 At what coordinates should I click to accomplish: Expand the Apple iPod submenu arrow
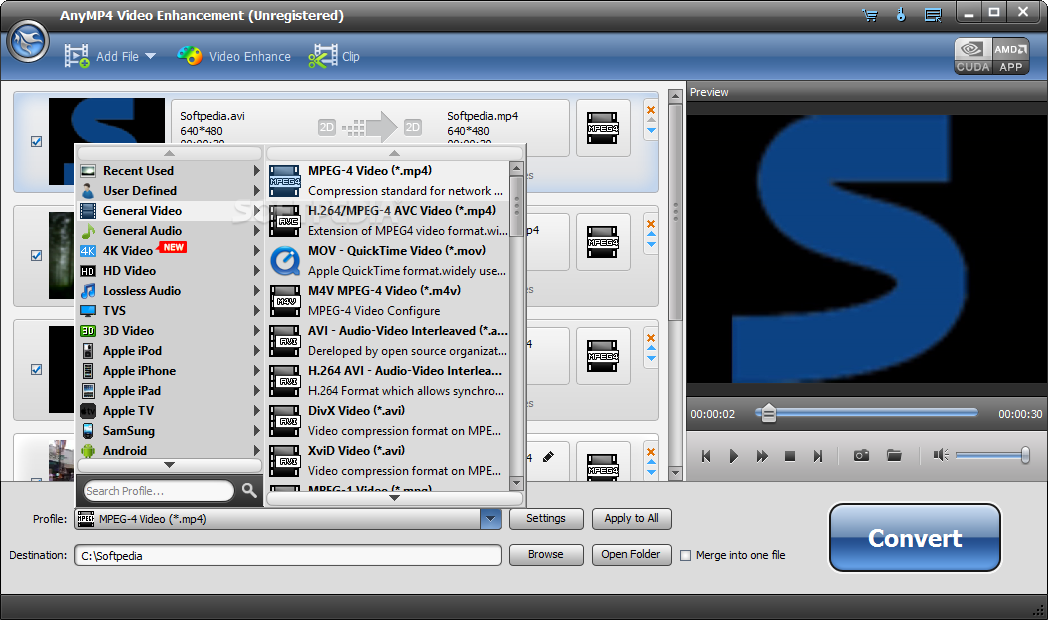257,351
